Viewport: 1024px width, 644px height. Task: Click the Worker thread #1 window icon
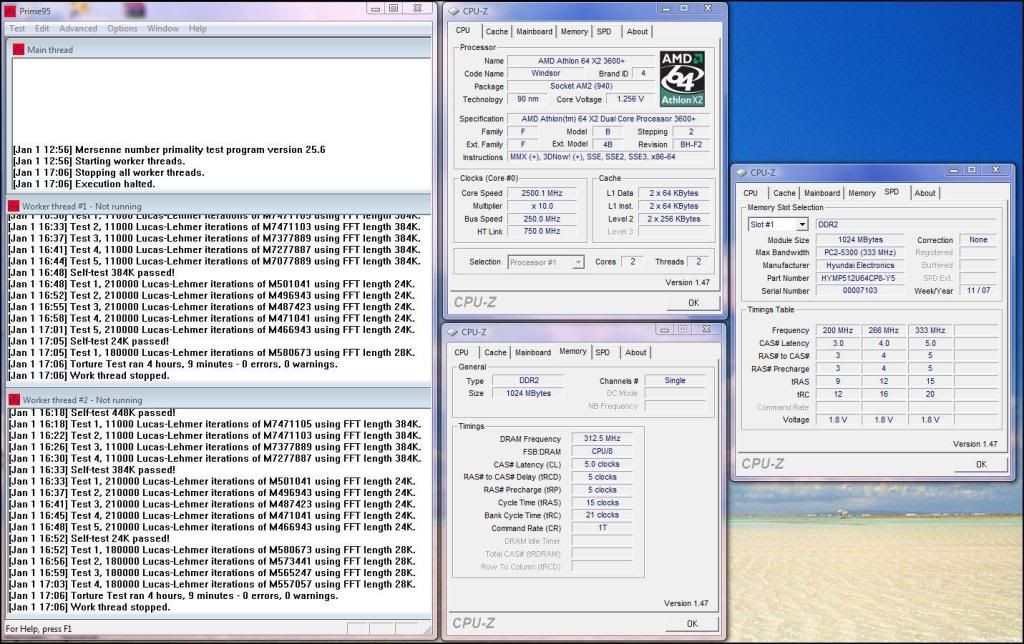(x=13, y=205)
